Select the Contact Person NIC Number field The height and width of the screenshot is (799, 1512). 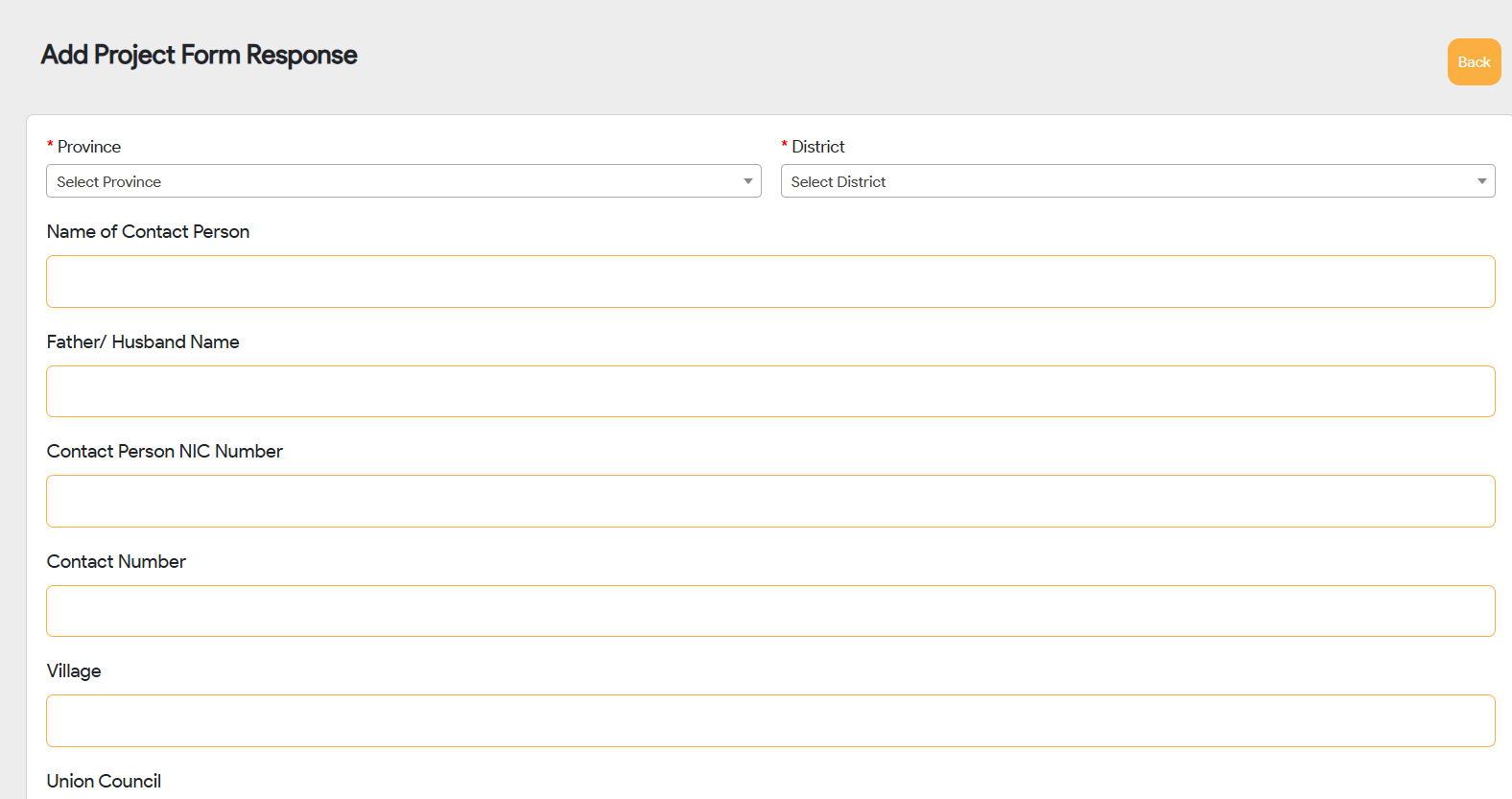(x=770, y=502)
